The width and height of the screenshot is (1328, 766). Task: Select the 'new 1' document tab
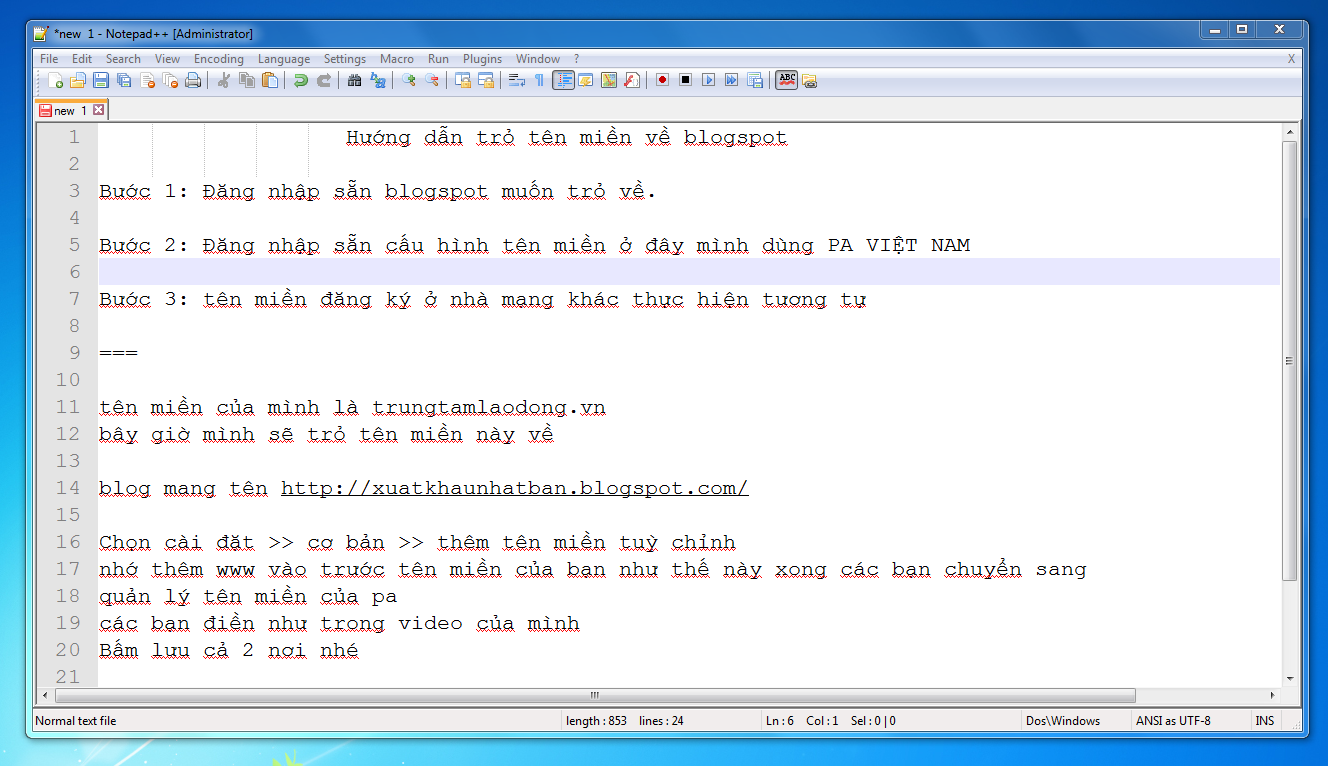pos(70,111)
